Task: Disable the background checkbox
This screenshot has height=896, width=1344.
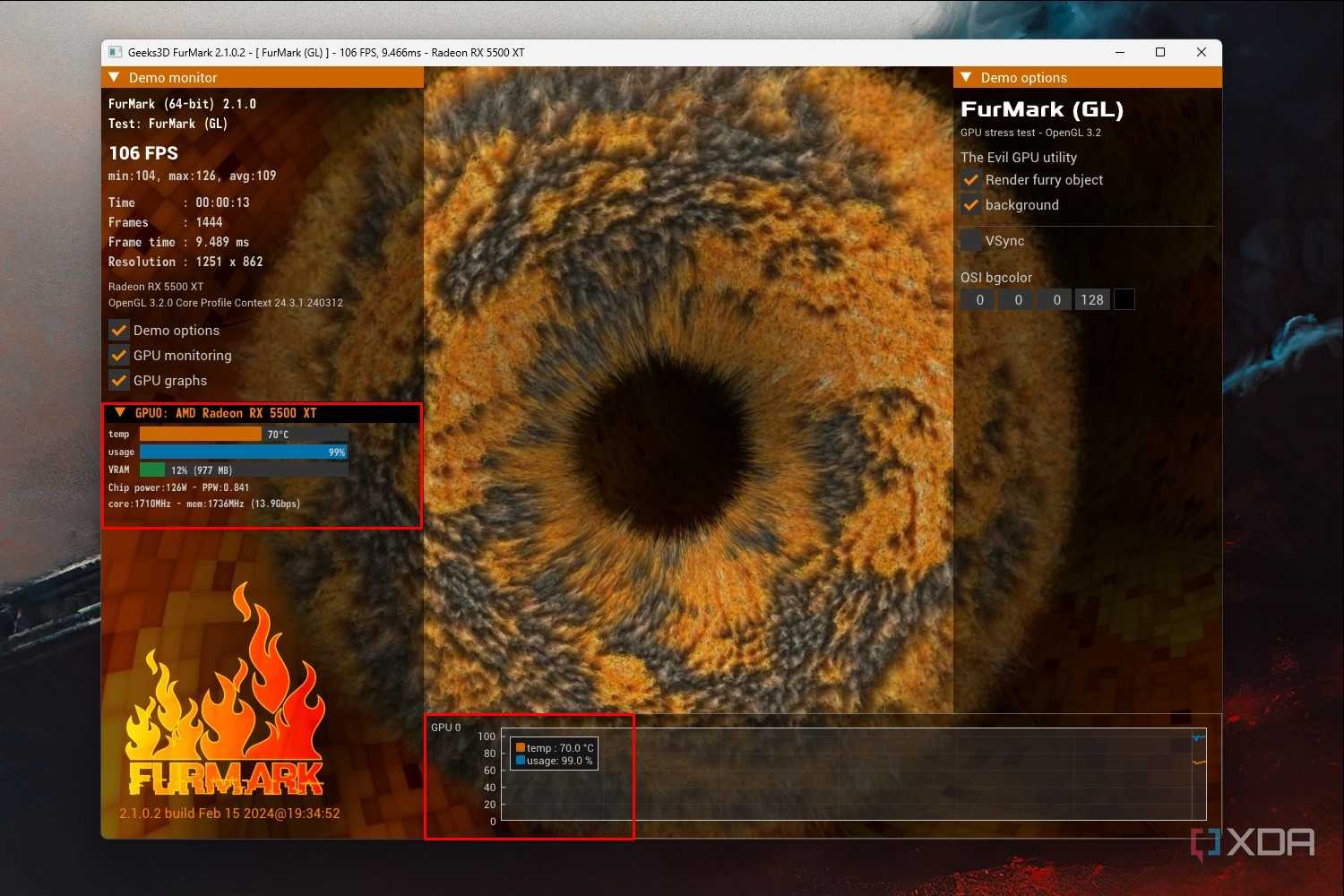Action: click(970, 204)
